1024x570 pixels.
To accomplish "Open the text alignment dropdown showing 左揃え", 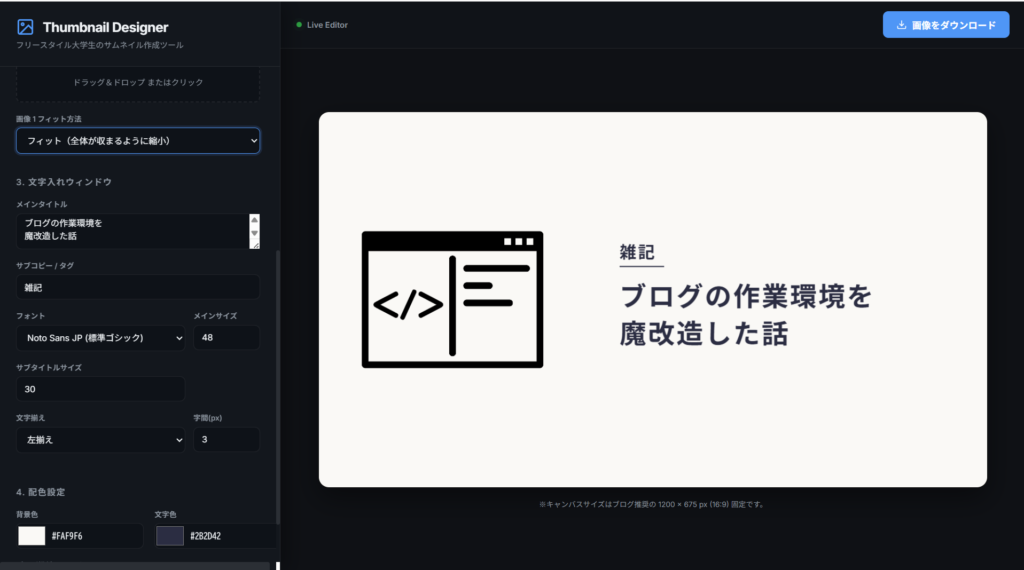I will (101, 439).
